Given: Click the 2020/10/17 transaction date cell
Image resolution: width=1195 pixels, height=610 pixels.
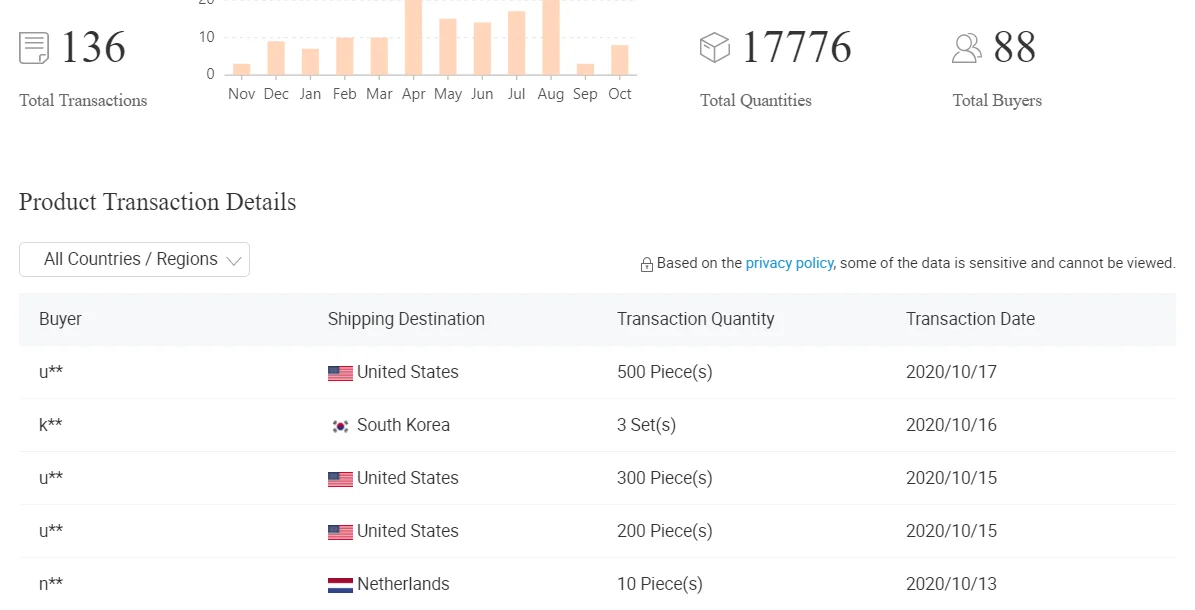Looking at the screenshot, I should tap(951, 372).
